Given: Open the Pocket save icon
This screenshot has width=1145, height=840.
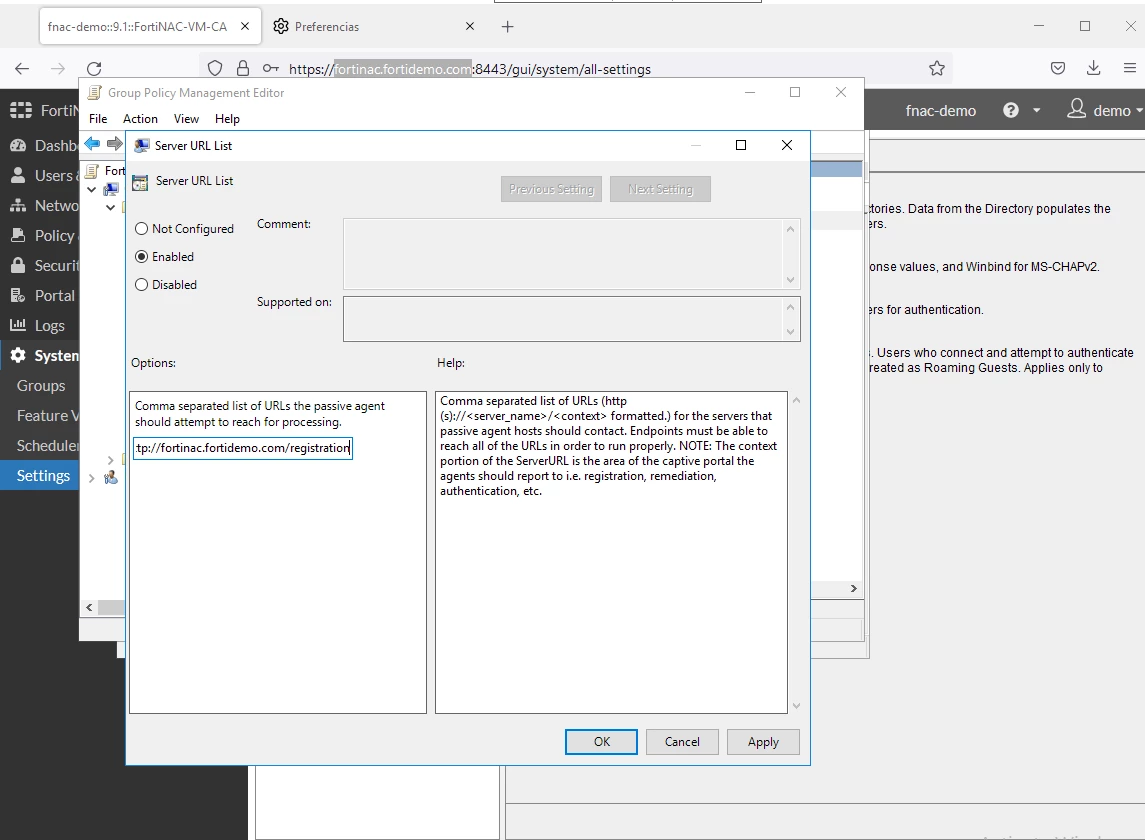Looking at the screenshot, I should click(1057, 69).
